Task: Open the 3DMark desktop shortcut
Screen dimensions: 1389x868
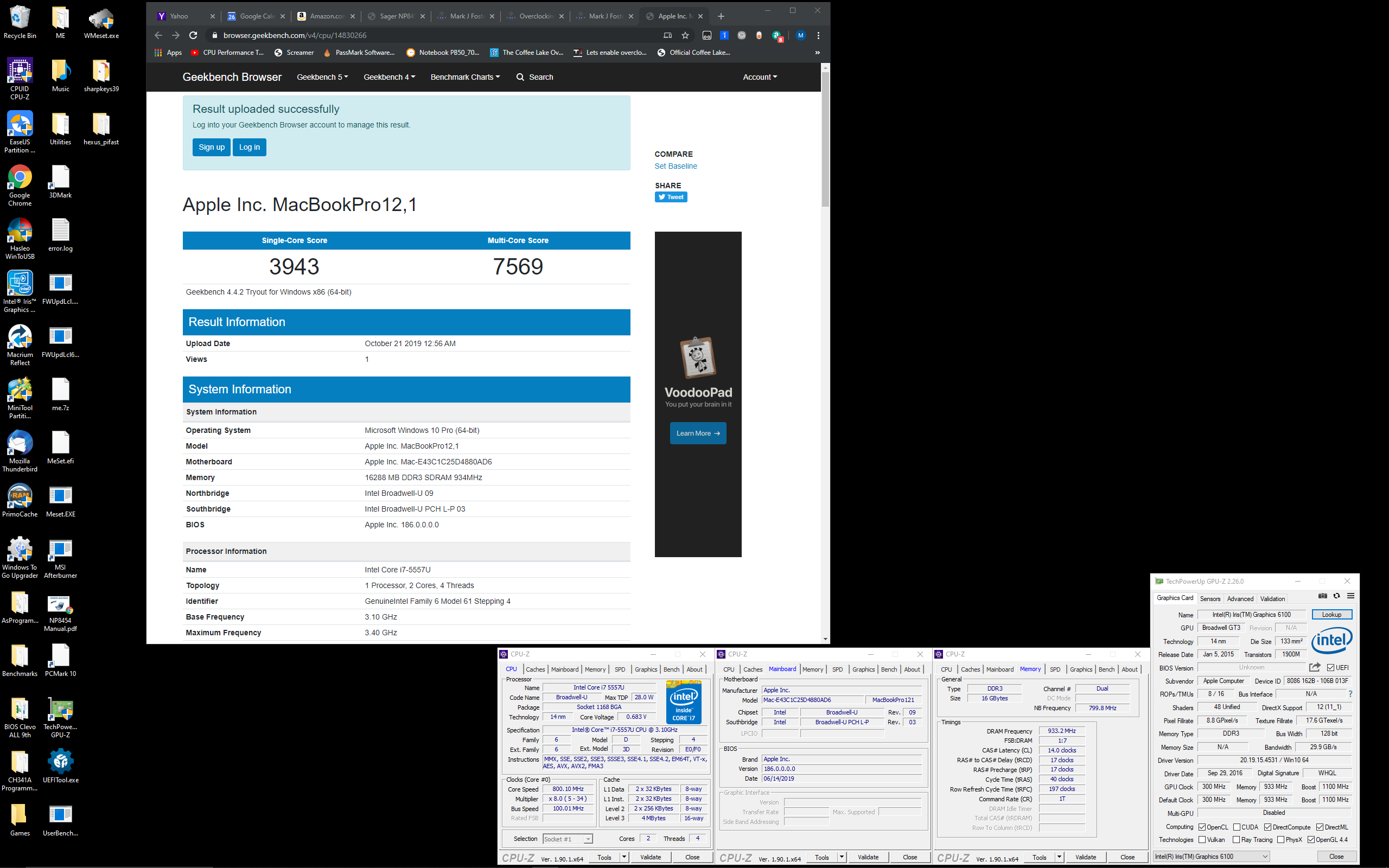Action: [60, 181]
